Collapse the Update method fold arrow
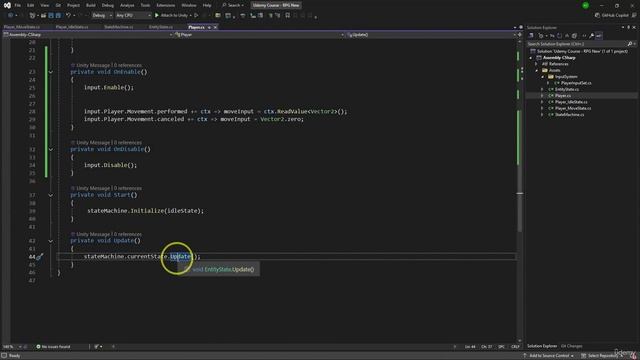640x360 pixels. pyautogui.click(x=51, y=241)
